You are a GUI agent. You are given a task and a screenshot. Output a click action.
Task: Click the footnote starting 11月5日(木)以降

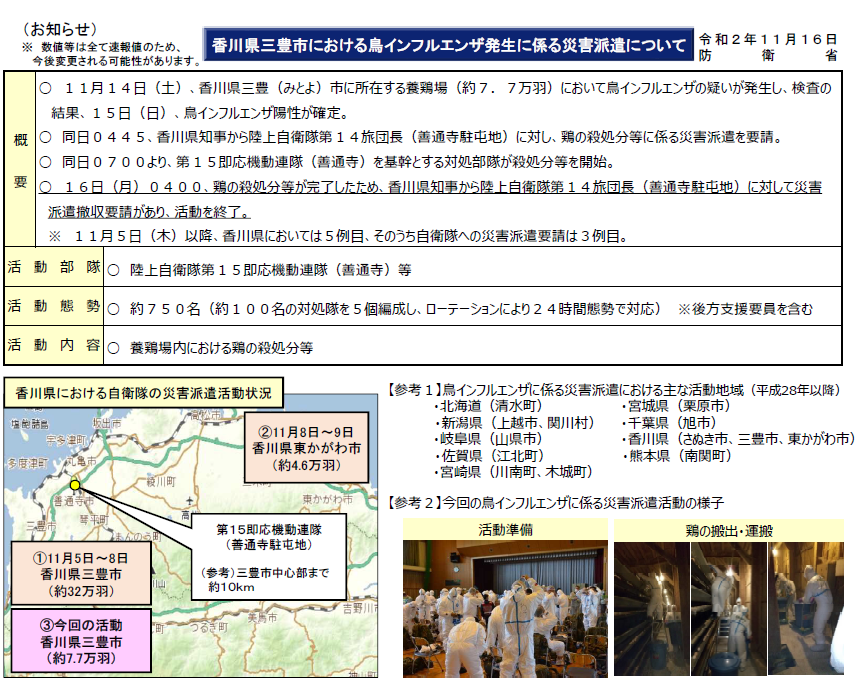[339, 236]
